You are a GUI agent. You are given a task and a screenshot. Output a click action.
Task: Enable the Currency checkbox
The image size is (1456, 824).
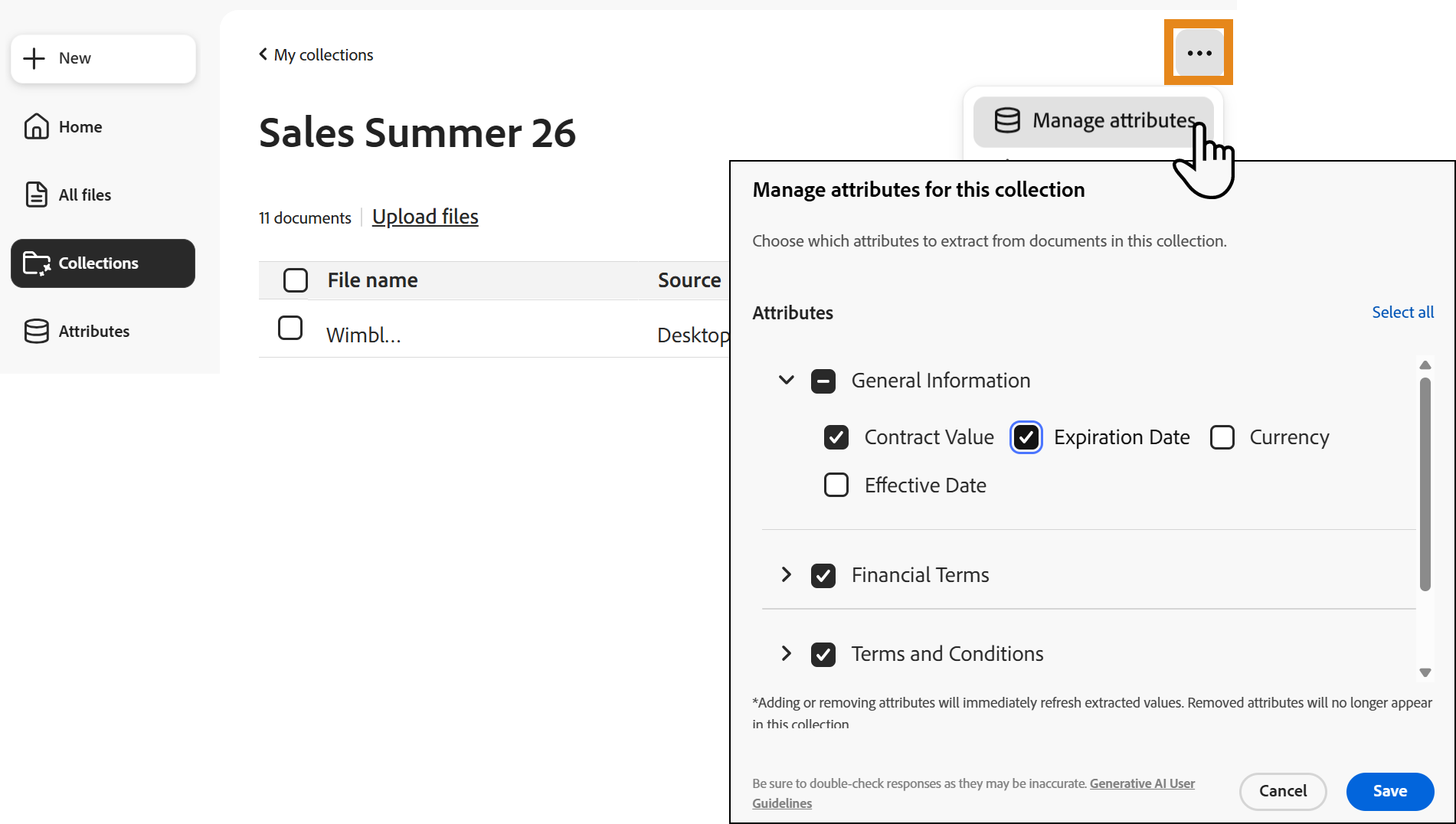[x=1222, y=437]
